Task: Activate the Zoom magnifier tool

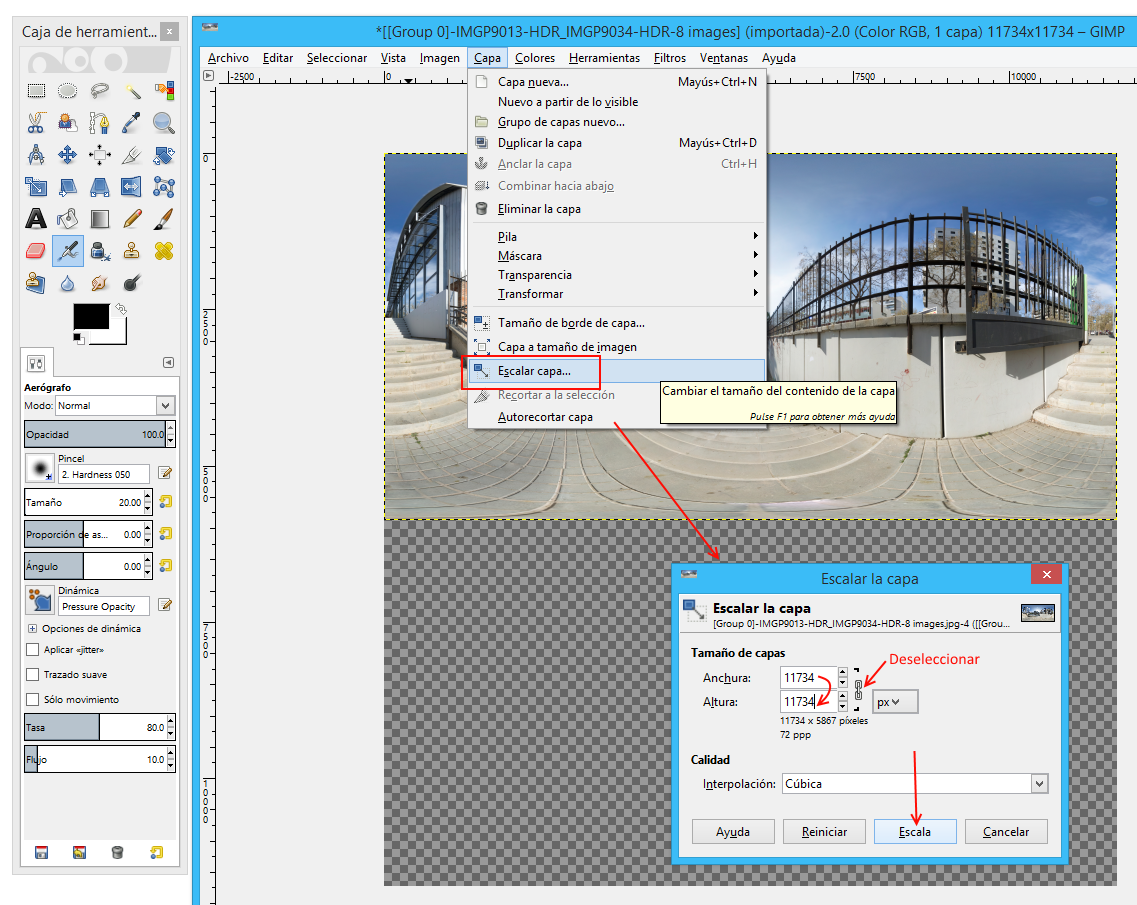Action: coord(164,123)
